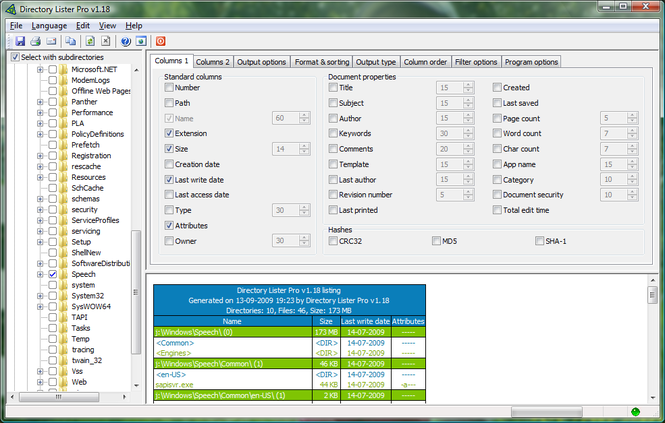The height and width of the screenshot is (423, 665).
Task: Click the Print toolbar icon
Action: [36, 41]
